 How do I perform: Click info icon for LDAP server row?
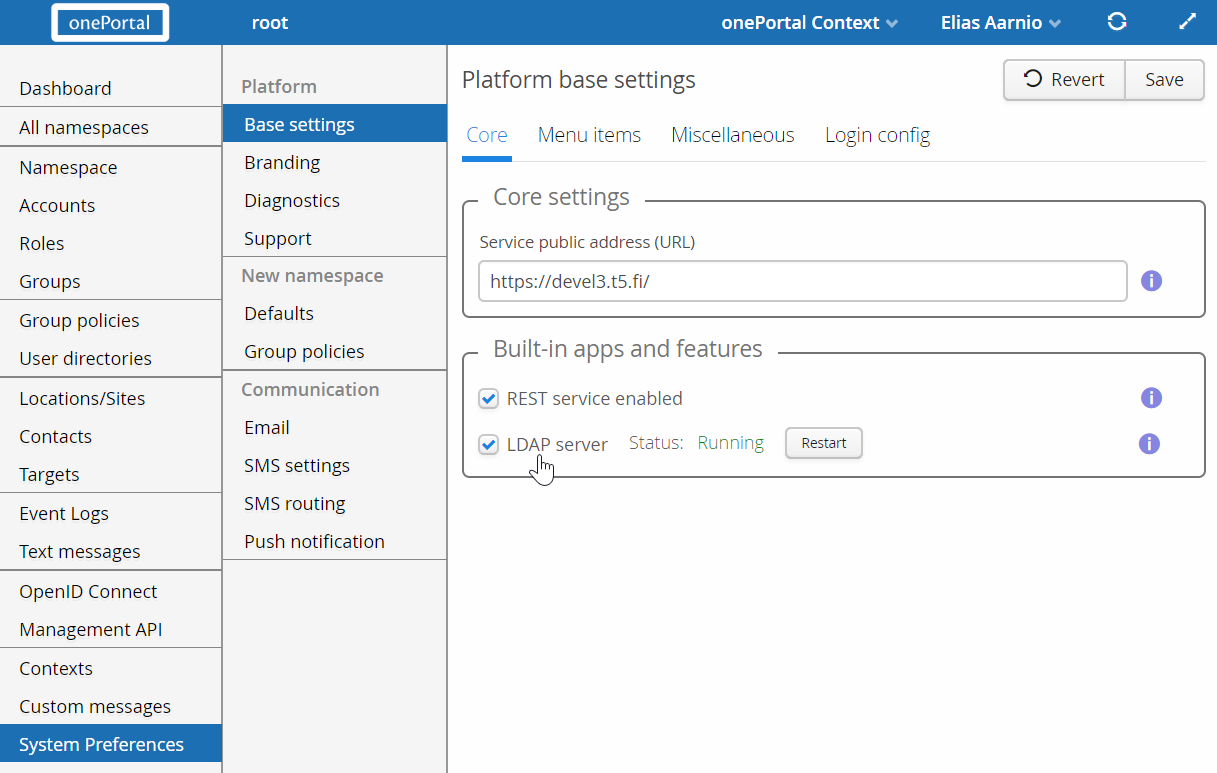coord(1149,443)
